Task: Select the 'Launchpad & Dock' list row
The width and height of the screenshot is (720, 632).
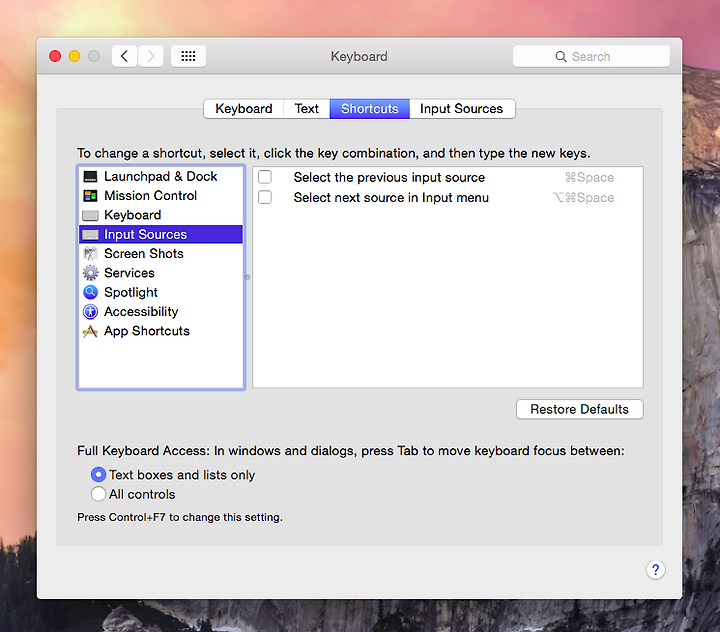Action: click(x=161, y=177)
